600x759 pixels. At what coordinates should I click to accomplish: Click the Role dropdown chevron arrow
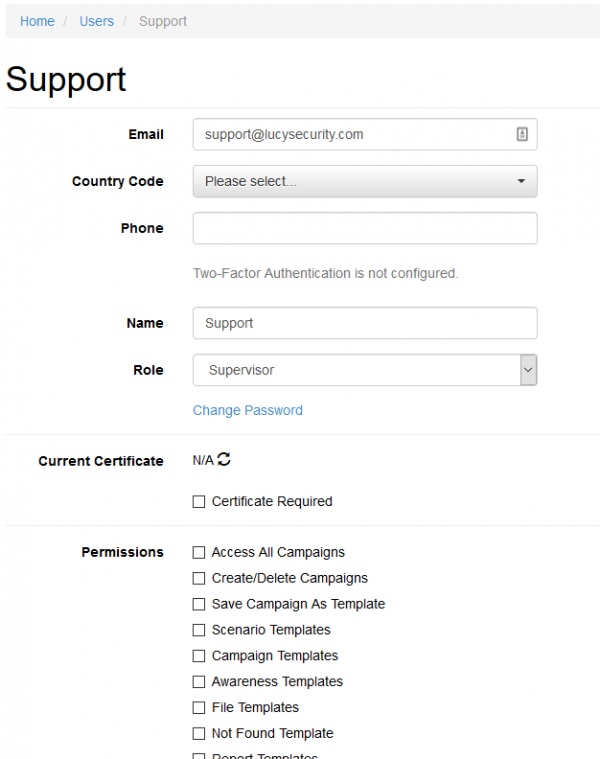coord(528,370)
